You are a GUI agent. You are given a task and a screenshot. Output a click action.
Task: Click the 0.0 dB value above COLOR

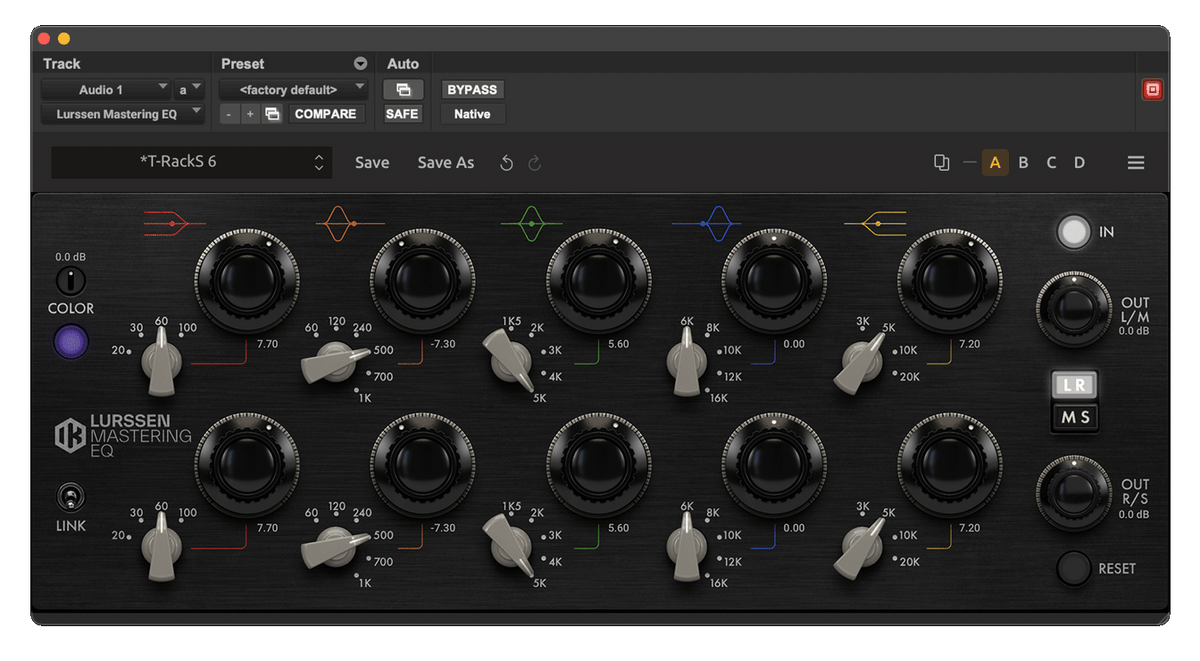click(x=71, y=257)
